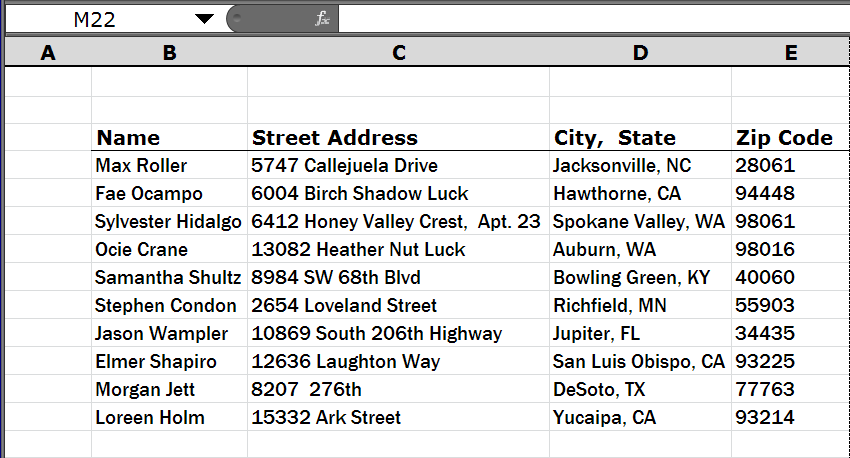
Task: Click the cell Elmer Shapiro
Action: 170,362
